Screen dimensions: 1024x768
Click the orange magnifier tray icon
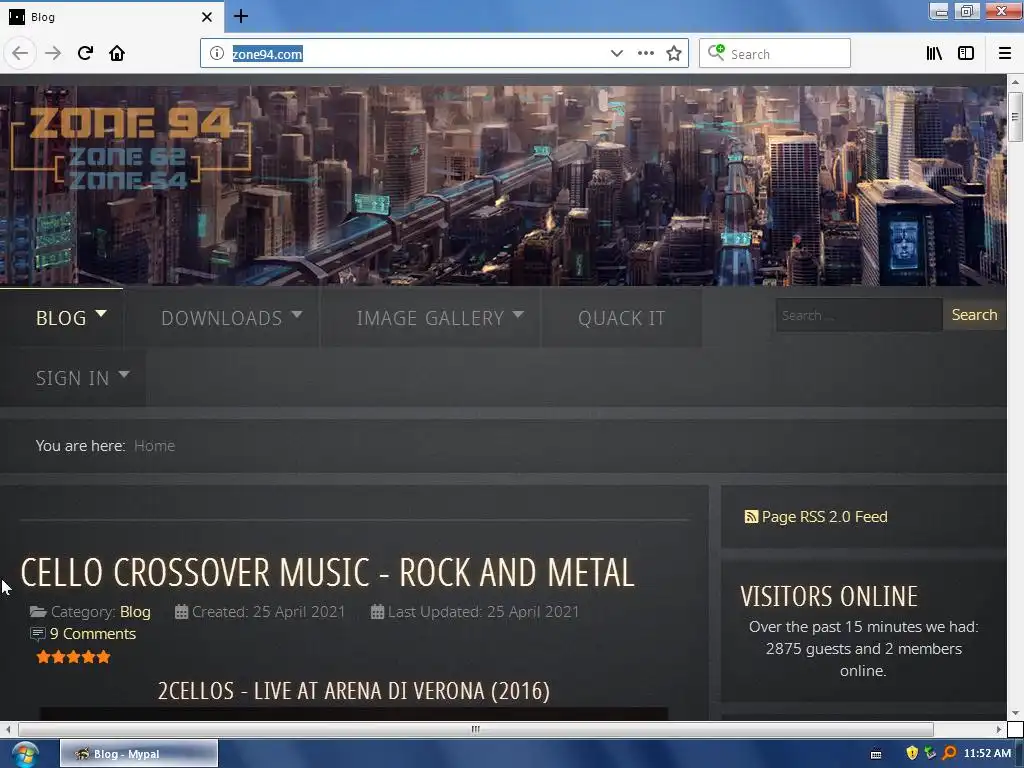[x=950, y=753]
